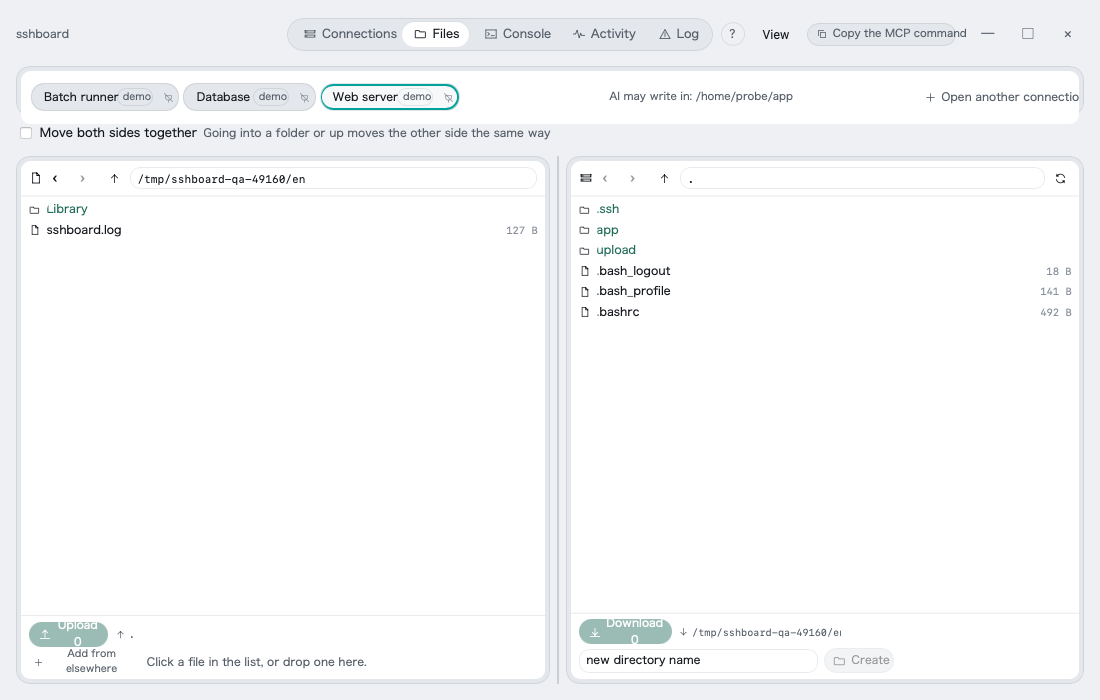This screenshot has width=1100, height=700.
Task: Go forward in the local pane
Action: pyautogui.click(x=82, y=178)
